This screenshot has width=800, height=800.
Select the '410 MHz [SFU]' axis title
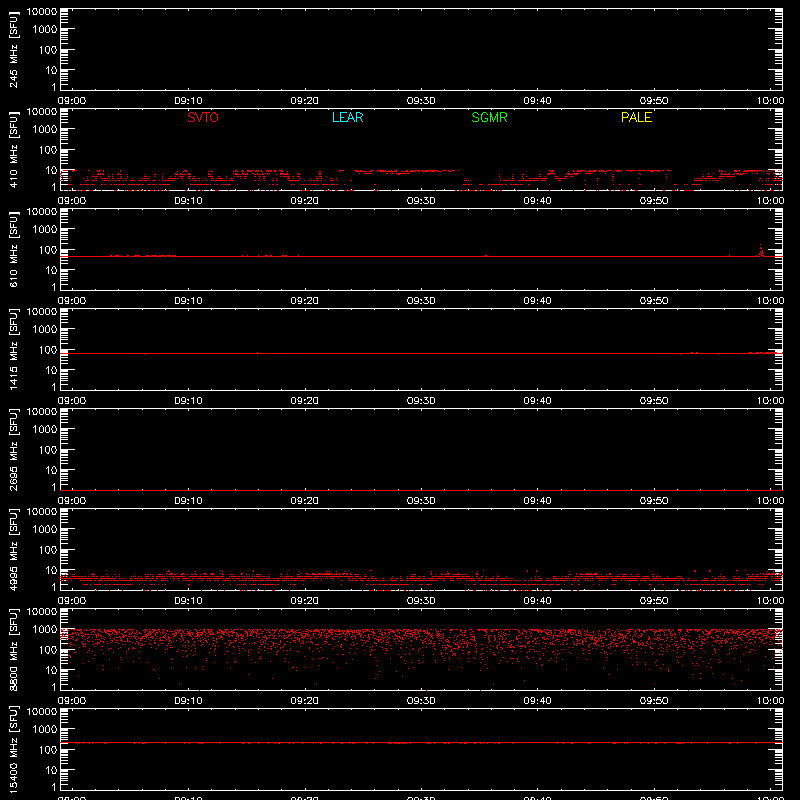pos(13,149)
